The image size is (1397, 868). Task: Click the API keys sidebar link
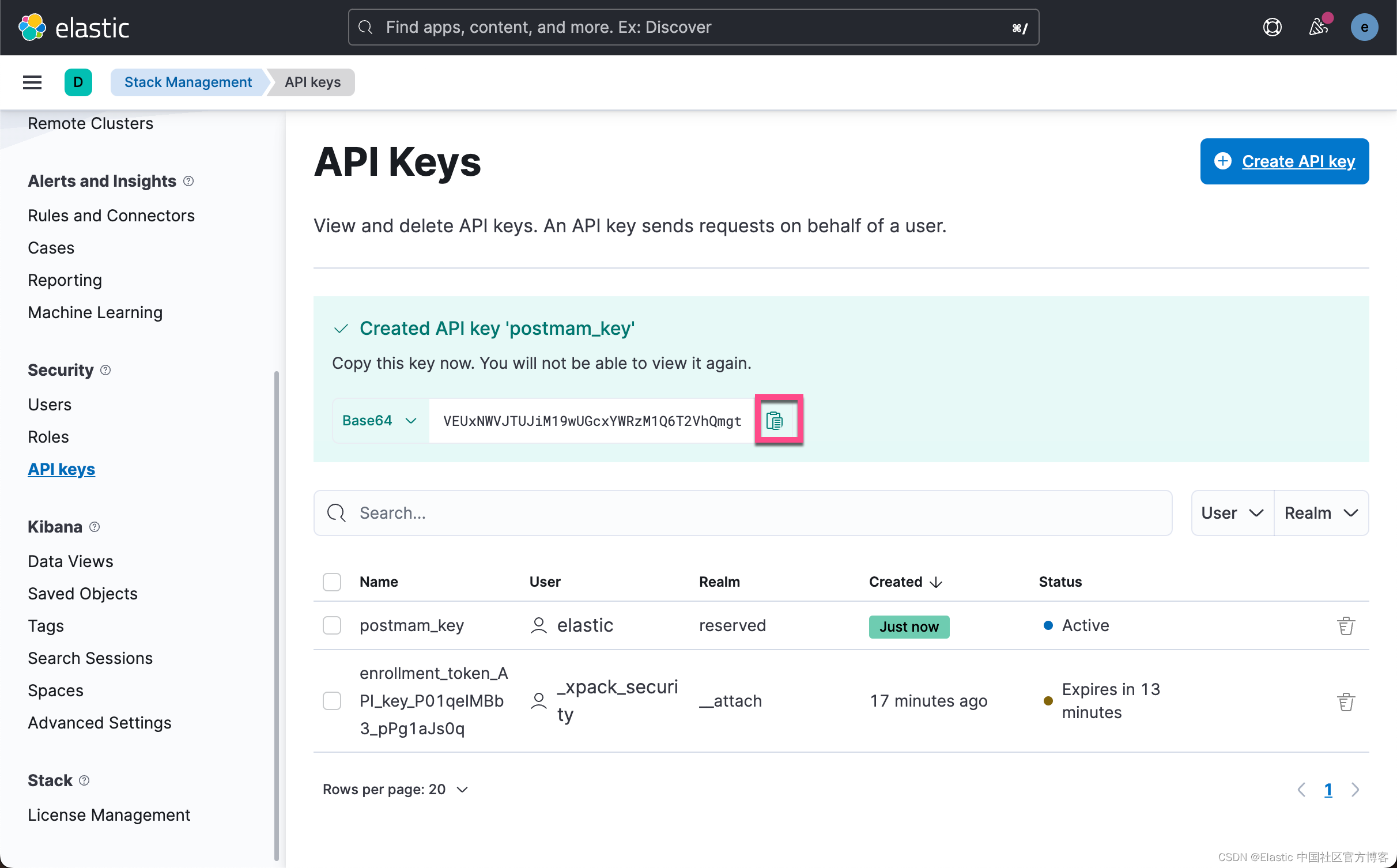click(x=61, y=468)
